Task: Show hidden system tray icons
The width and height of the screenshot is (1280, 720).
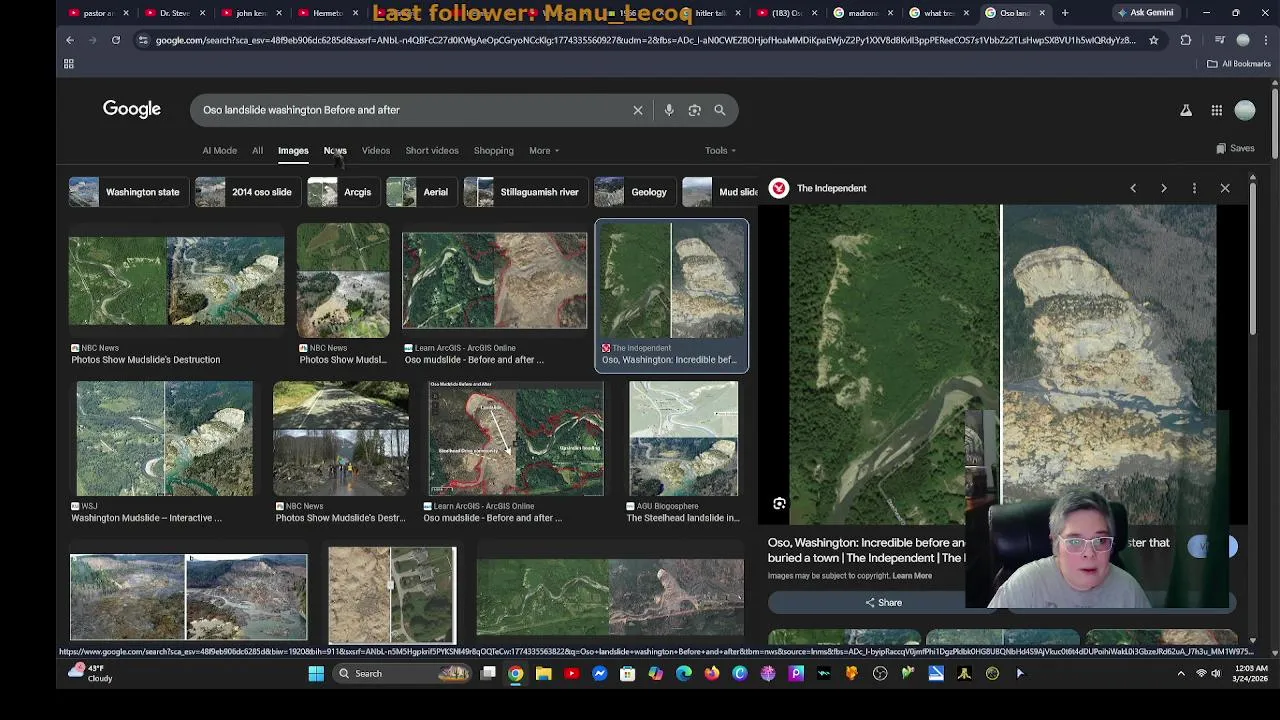Action: (x=1181, y=674)
